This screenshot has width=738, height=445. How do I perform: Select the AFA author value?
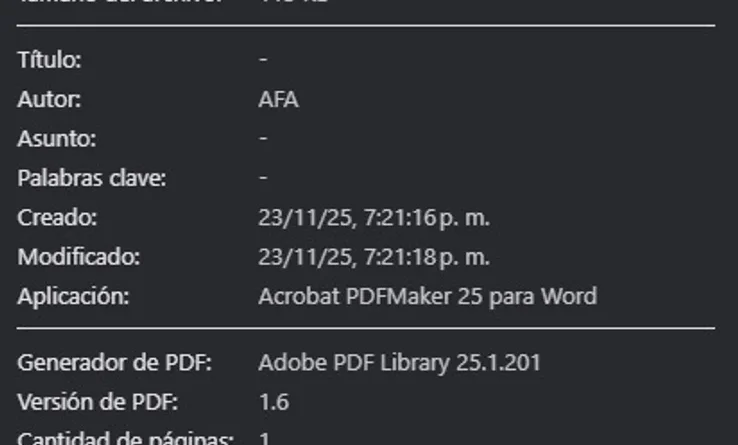pos(278,99)
